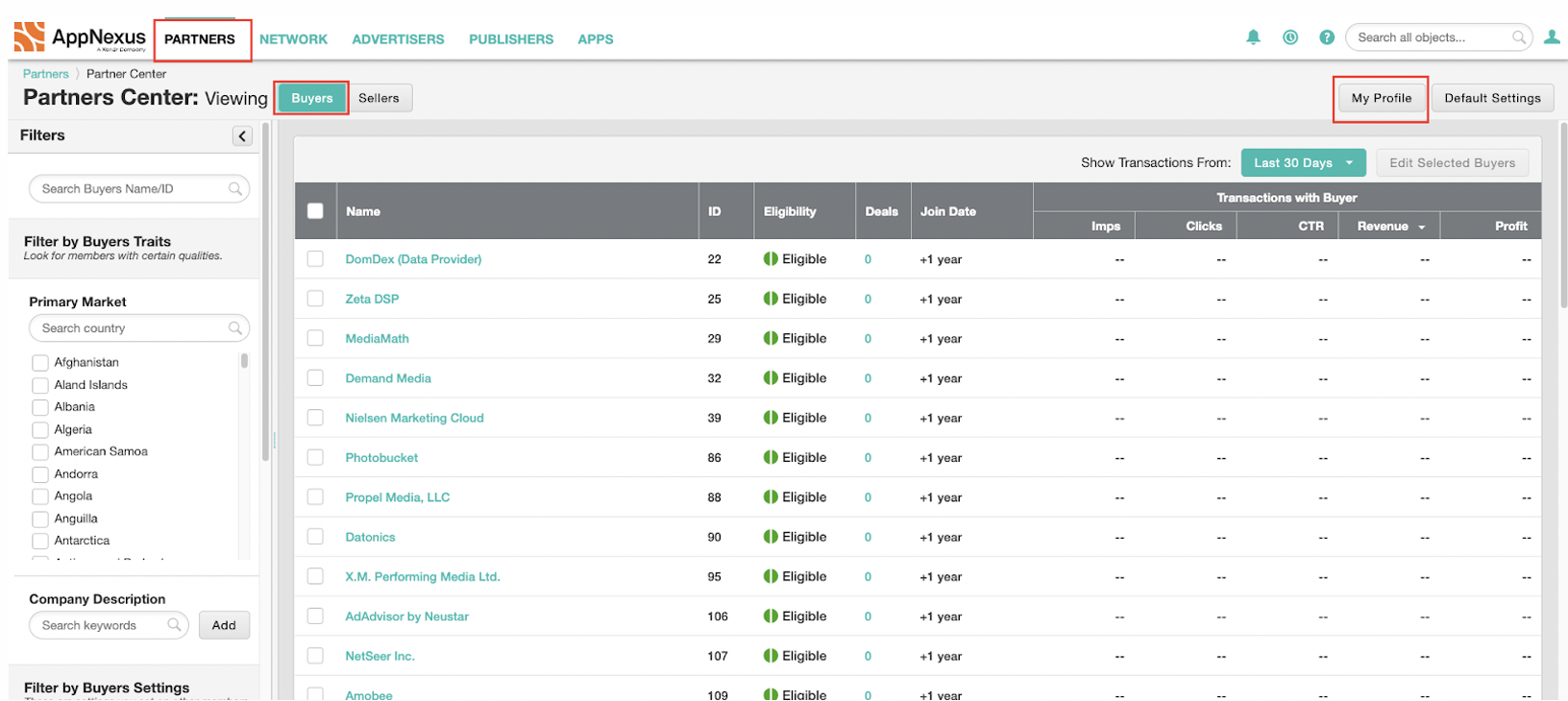Click the magnifier in Search all objects
This screenshot has height=701, width=1568.
(1519, 37)
